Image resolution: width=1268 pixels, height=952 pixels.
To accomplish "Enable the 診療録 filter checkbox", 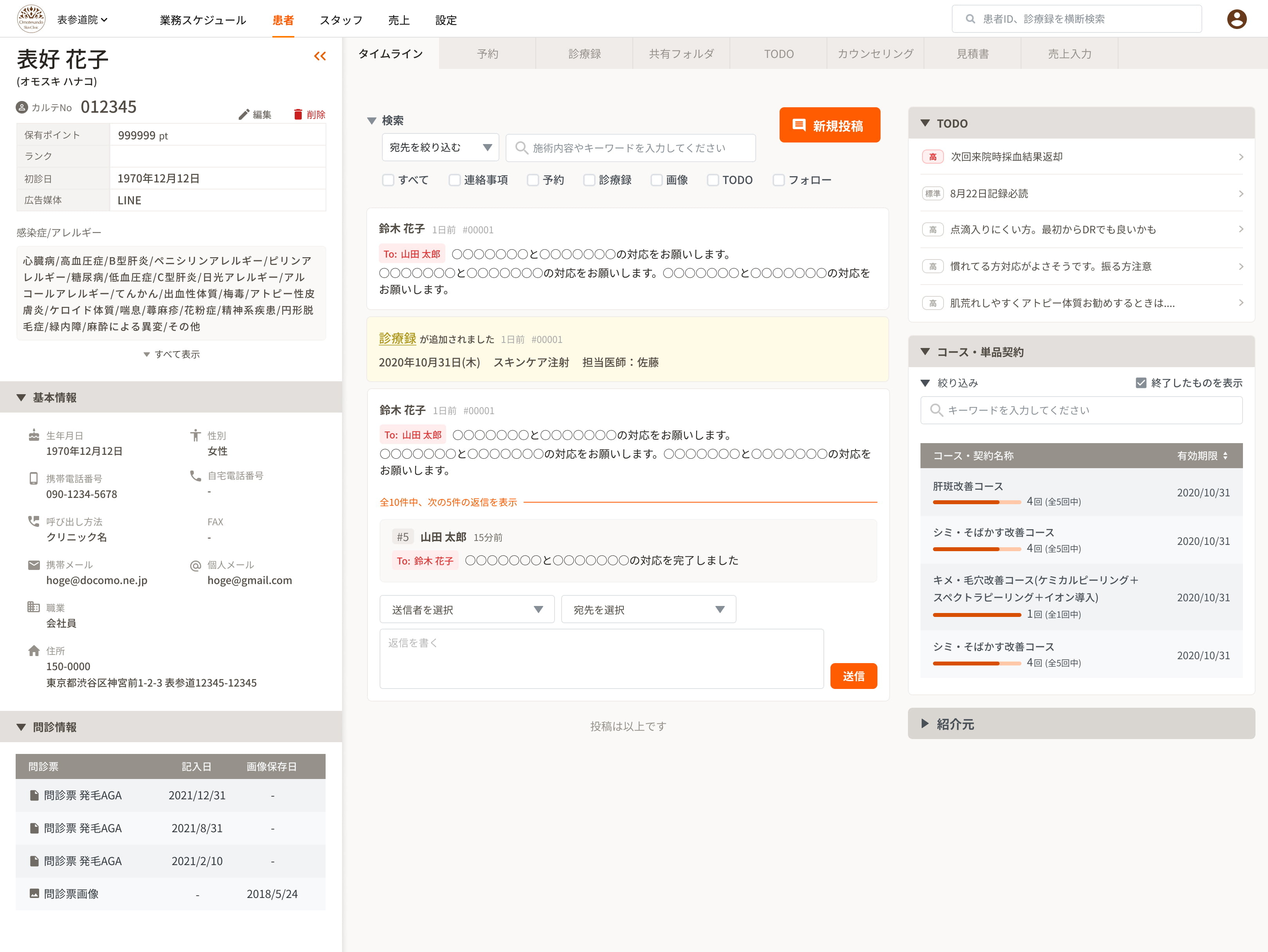I will tap(589, 180).
